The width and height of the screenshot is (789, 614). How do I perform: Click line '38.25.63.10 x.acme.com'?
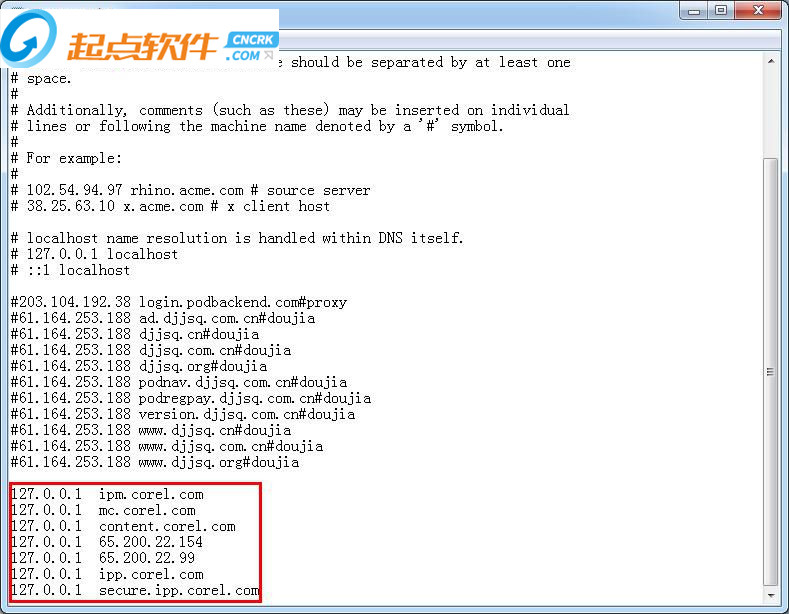tap(171, 206)
